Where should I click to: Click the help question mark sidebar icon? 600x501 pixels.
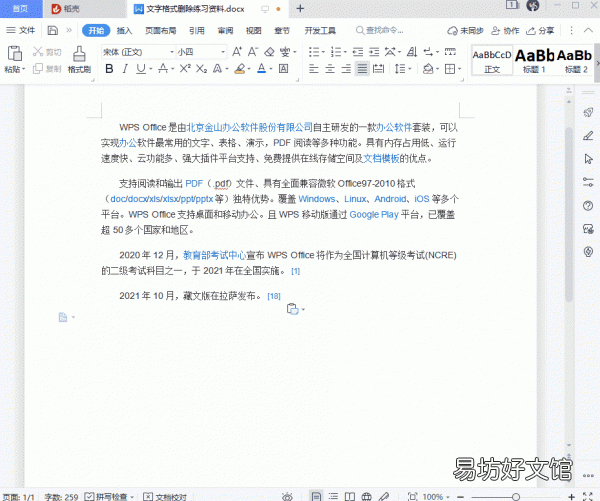click(x=588, y=206)
